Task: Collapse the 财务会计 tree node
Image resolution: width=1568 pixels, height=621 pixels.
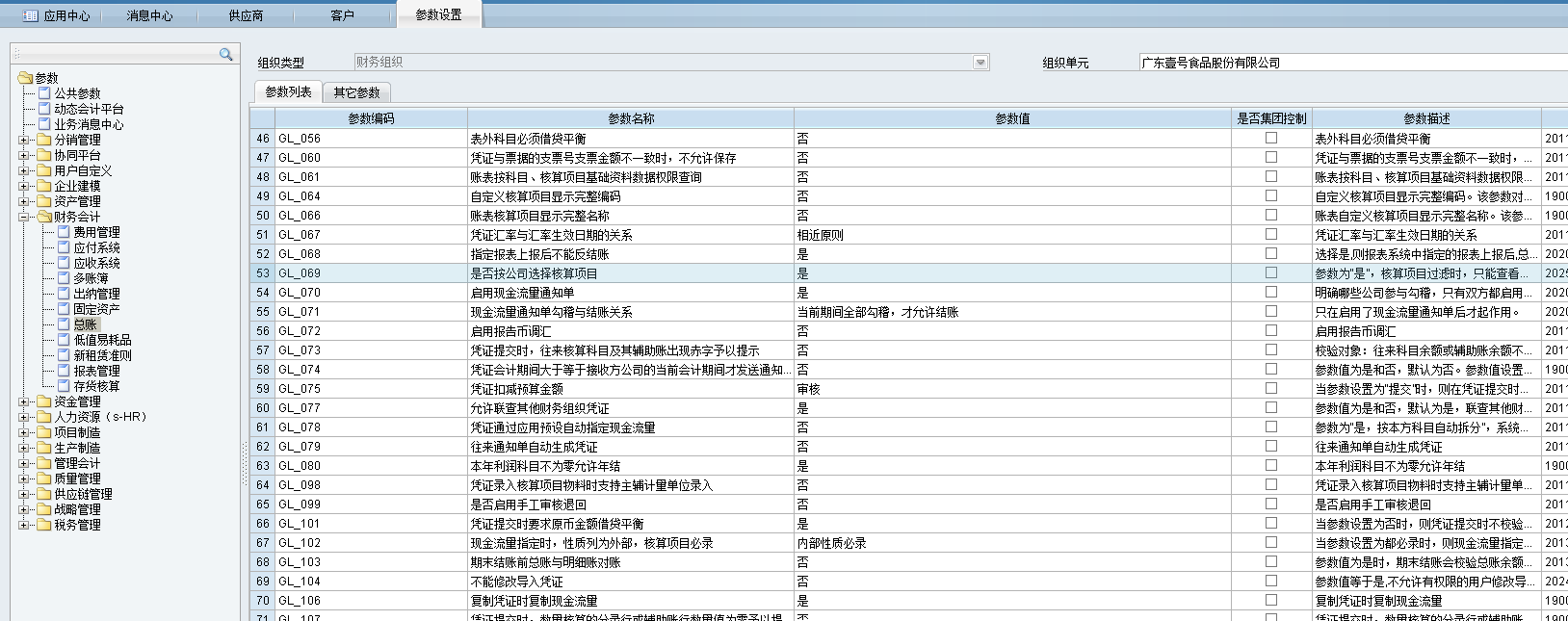Action: pyautogui.click(x=24, y=217)
